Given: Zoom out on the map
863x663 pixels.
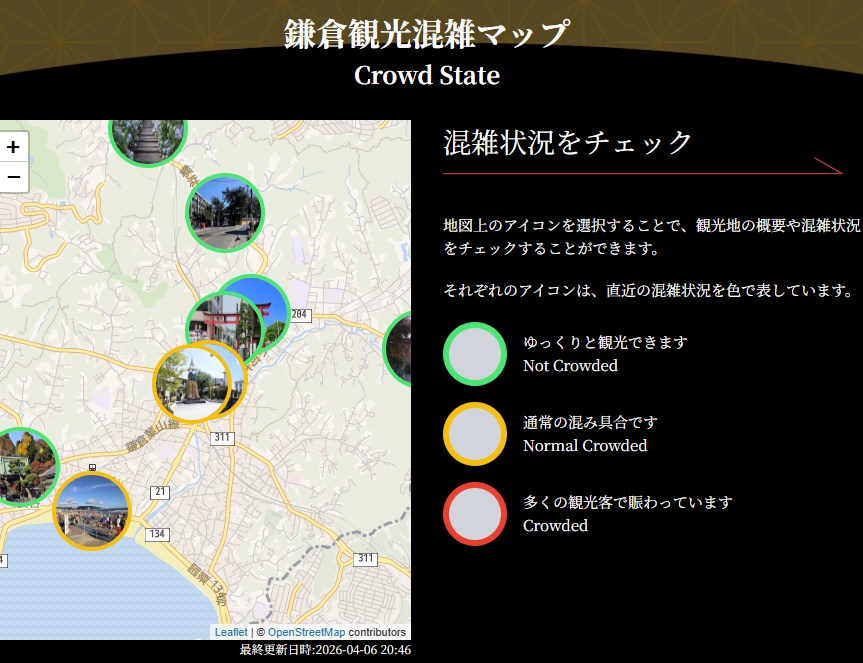Looking at the screenshot, I should 13,178.
